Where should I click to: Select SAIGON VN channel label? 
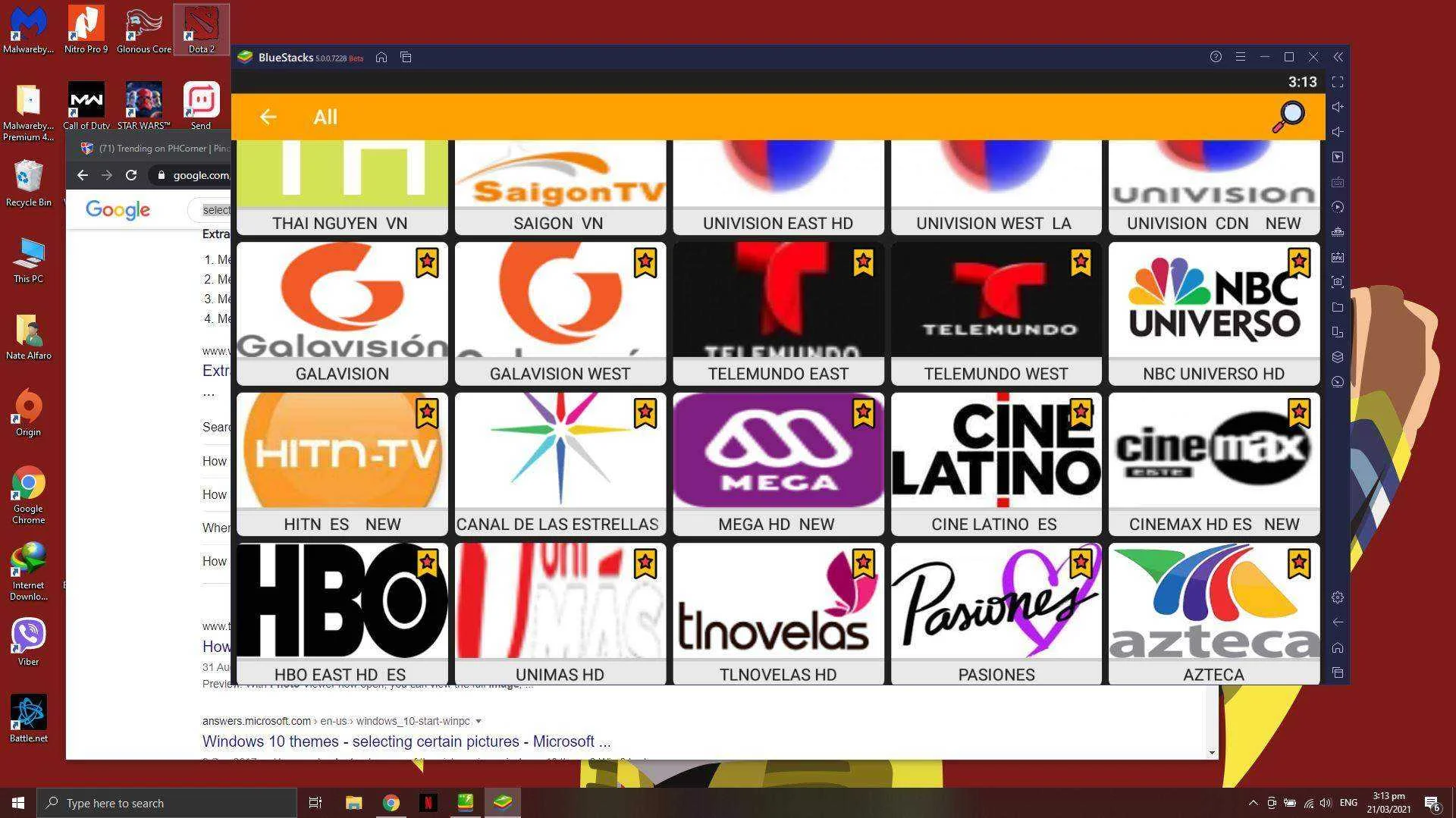point(558,223)
